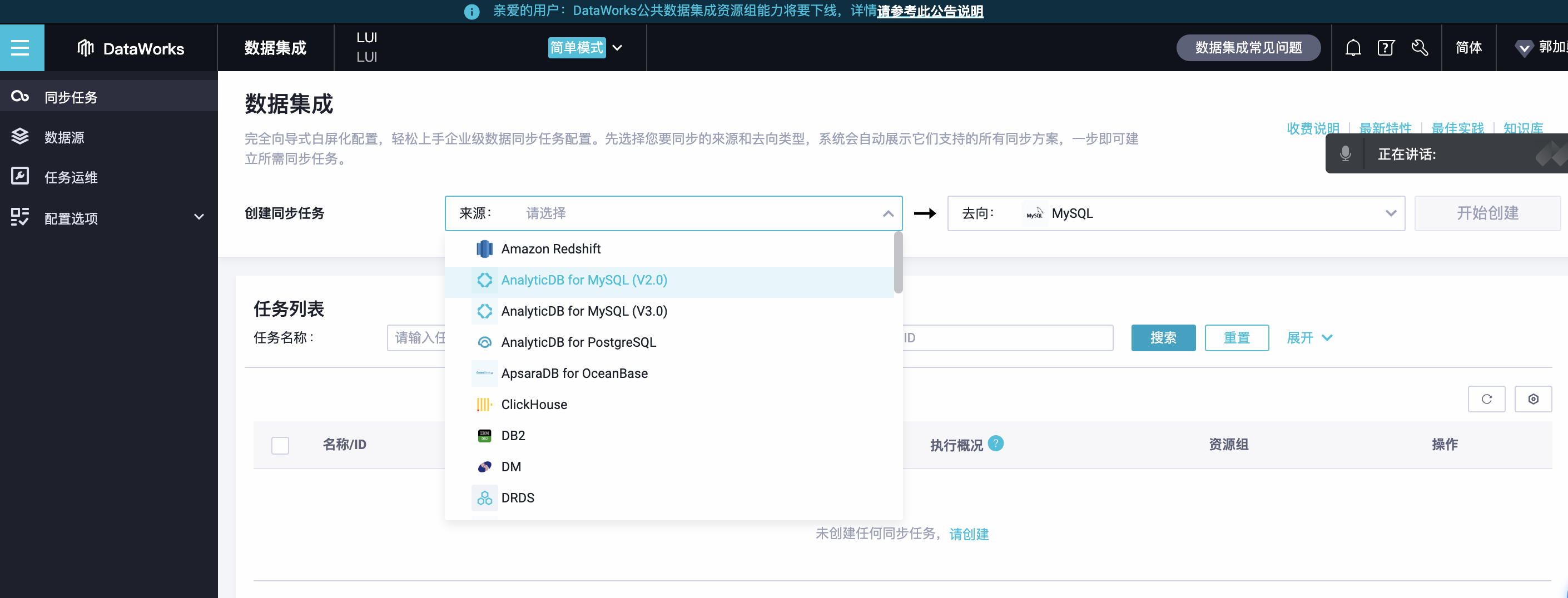Click the DRDS icon
This screenshot has height=598, width=1568.
[x=484, y=497]
